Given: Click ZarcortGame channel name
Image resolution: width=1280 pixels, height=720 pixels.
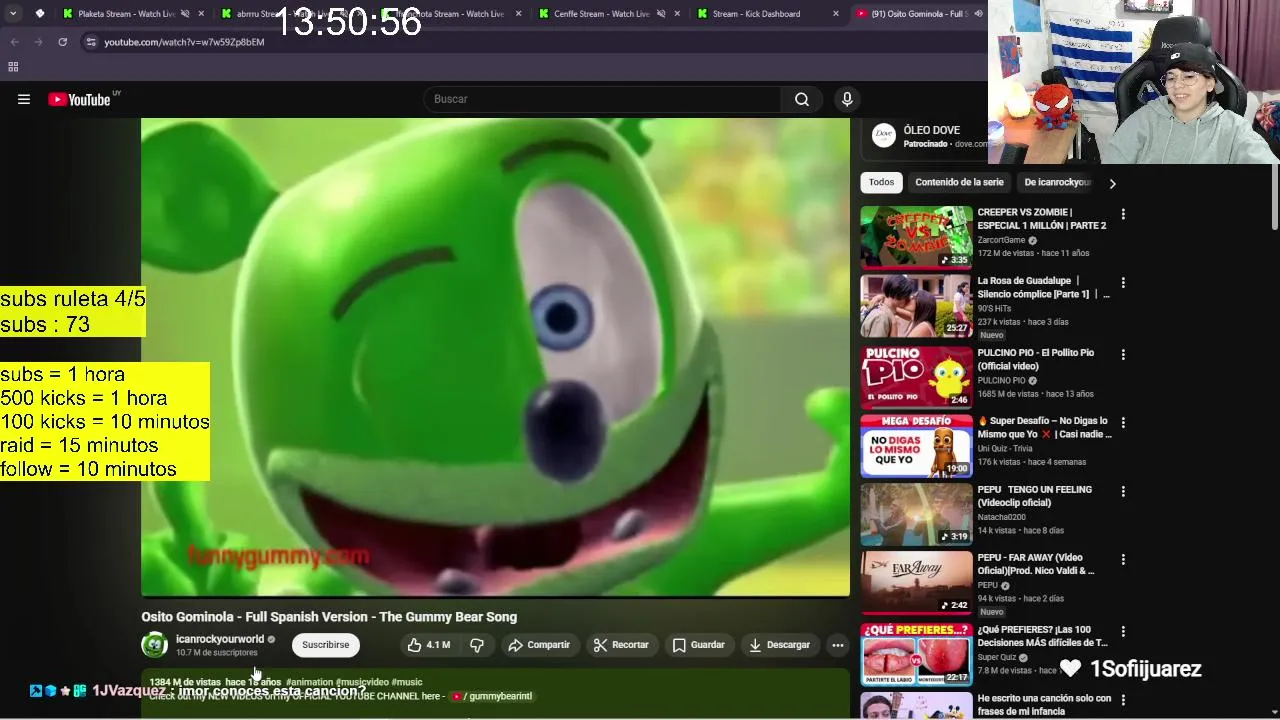Looking at the screenshot, I should tap(1001, 240).
